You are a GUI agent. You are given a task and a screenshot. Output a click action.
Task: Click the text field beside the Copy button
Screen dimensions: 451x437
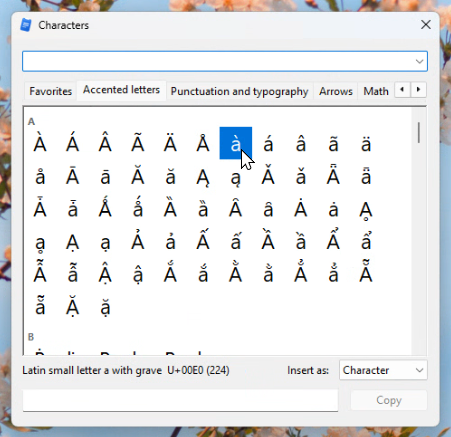tap(180, 400)
